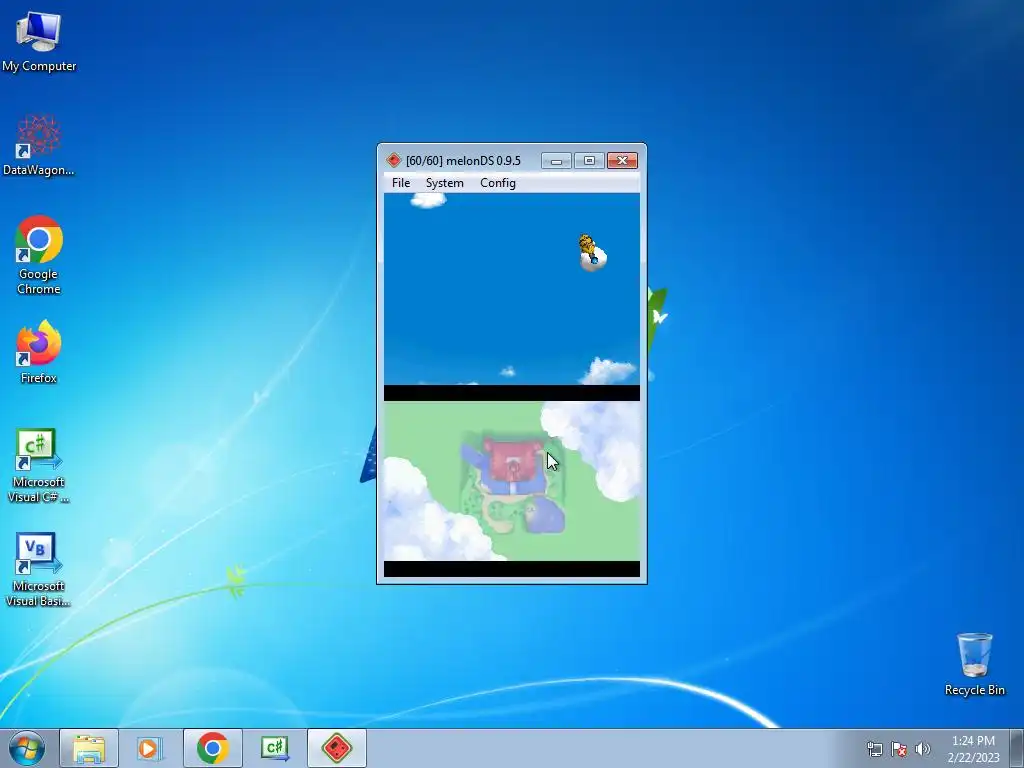Switch to Chrome in the taskbar
1024x768 pixels.
point(212,748)
